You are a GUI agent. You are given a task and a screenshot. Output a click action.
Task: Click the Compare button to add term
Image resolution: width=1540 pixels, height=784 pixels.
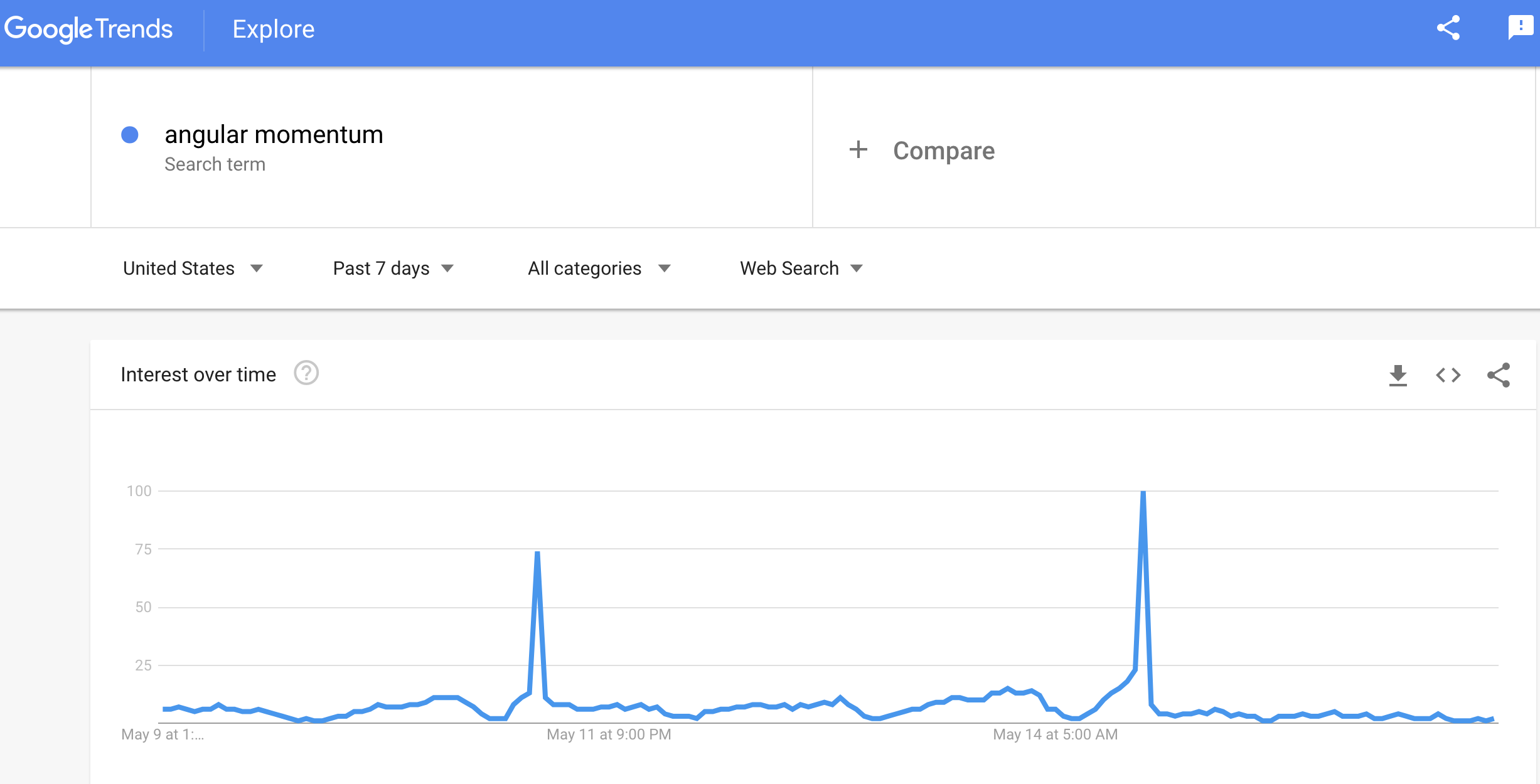tap(943, 151)
